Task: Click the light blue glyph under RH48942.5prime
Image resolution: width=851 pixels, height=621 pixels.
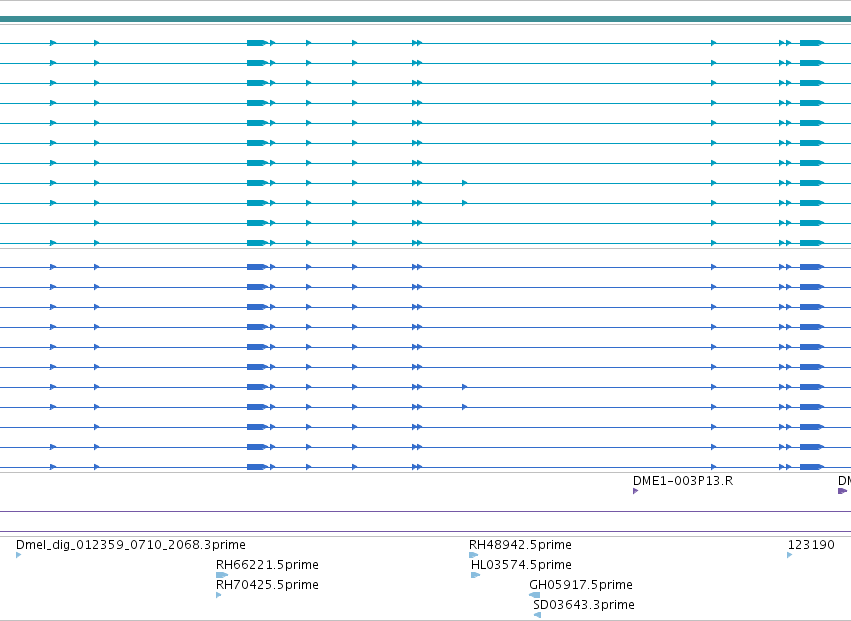Action: click(473, 555)
